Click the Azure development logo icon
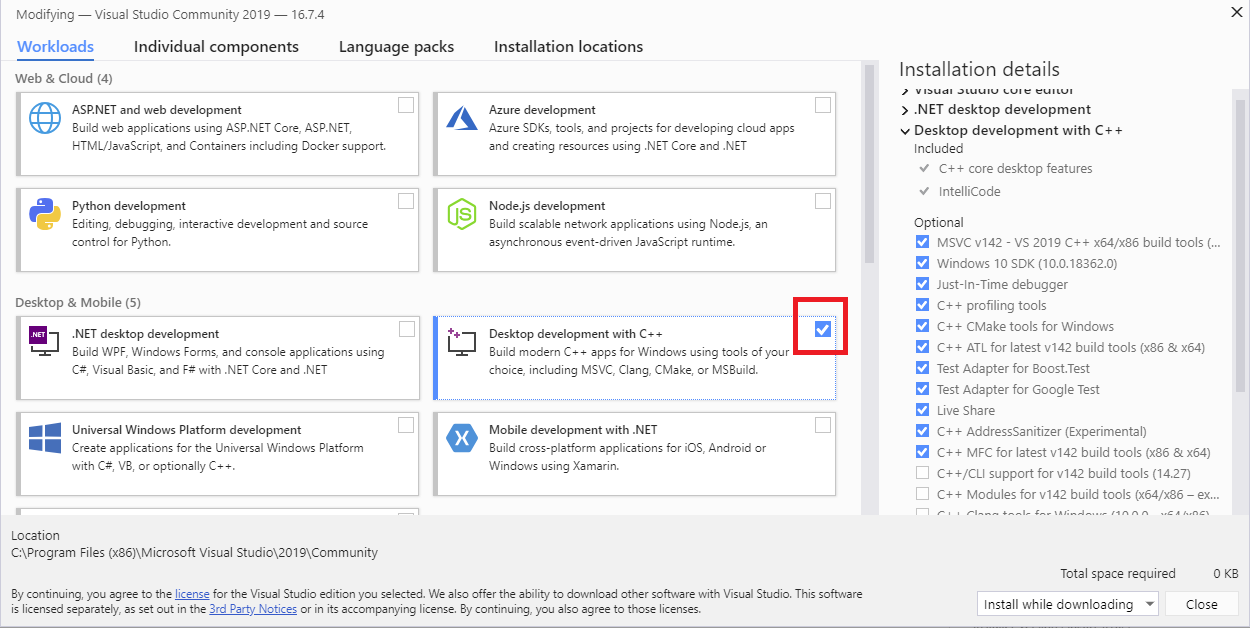The width and height of the screenshot is (1250, 628). coord(462,119)
